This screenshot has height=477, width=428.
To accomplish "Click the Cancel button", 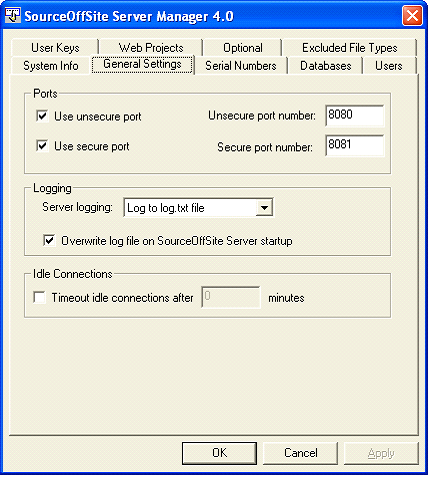I will (x=301, y=453).
